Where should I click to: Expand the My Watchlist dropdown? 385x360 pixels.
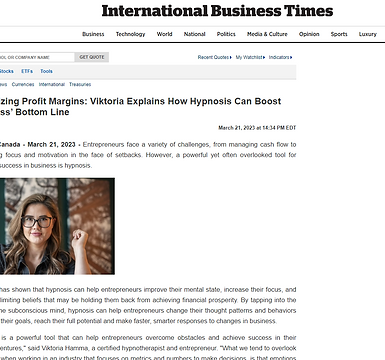250,57
